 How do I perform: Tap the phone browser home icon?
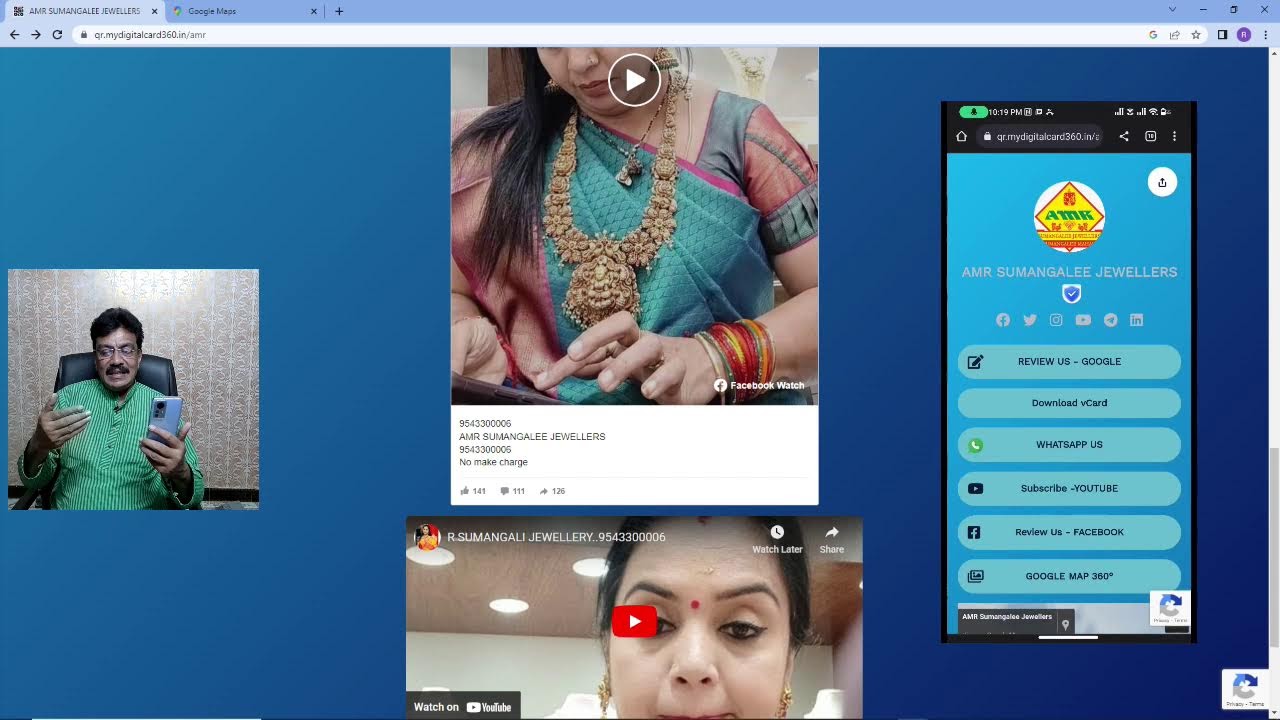[x=961, y=136]
